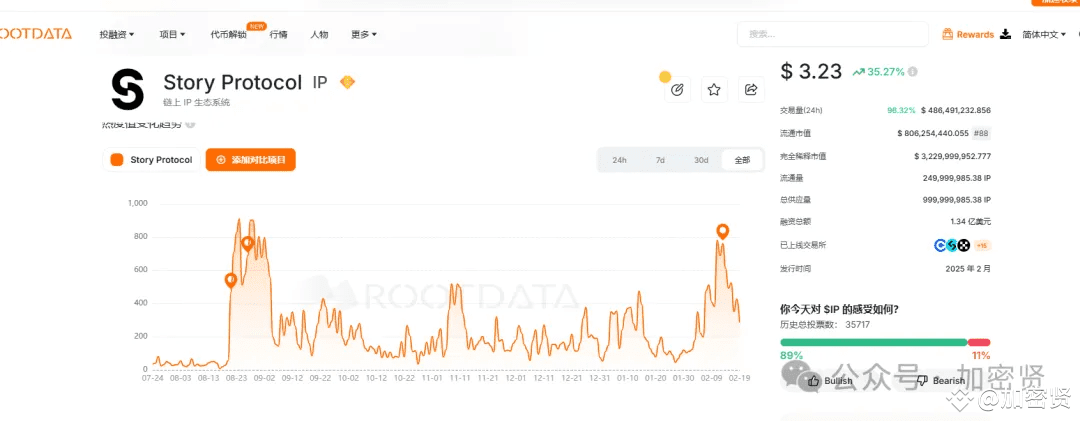Switch chart range to the 7d tab

click(x=660, y=160)
